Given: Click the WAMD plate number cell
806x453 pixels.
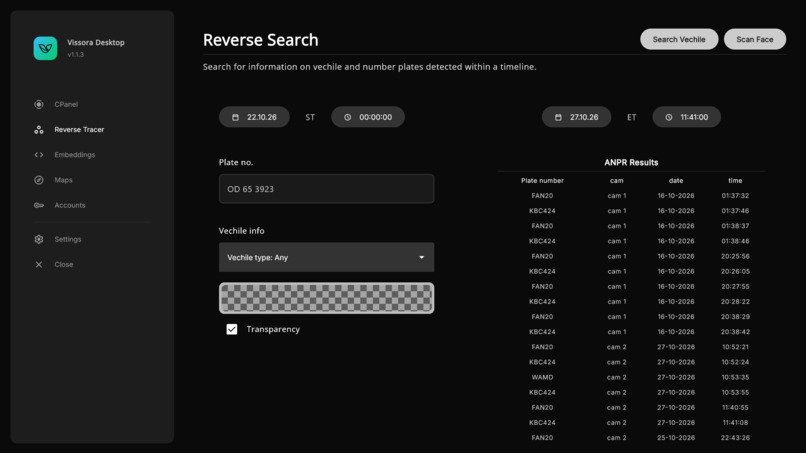Looking at the screenshot, I should click(542, 377).
